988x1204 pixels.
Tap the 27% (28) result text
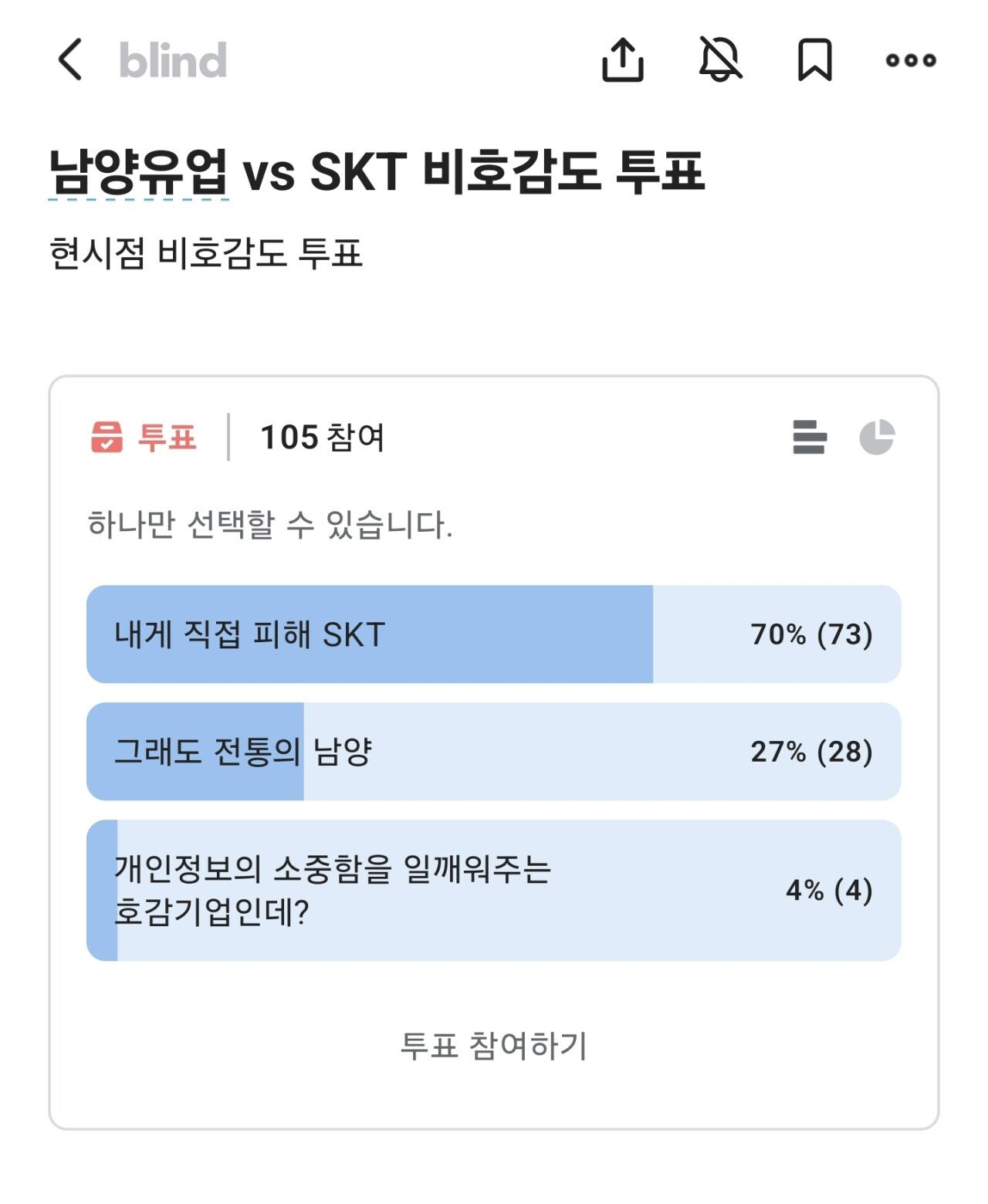point(811,752)
